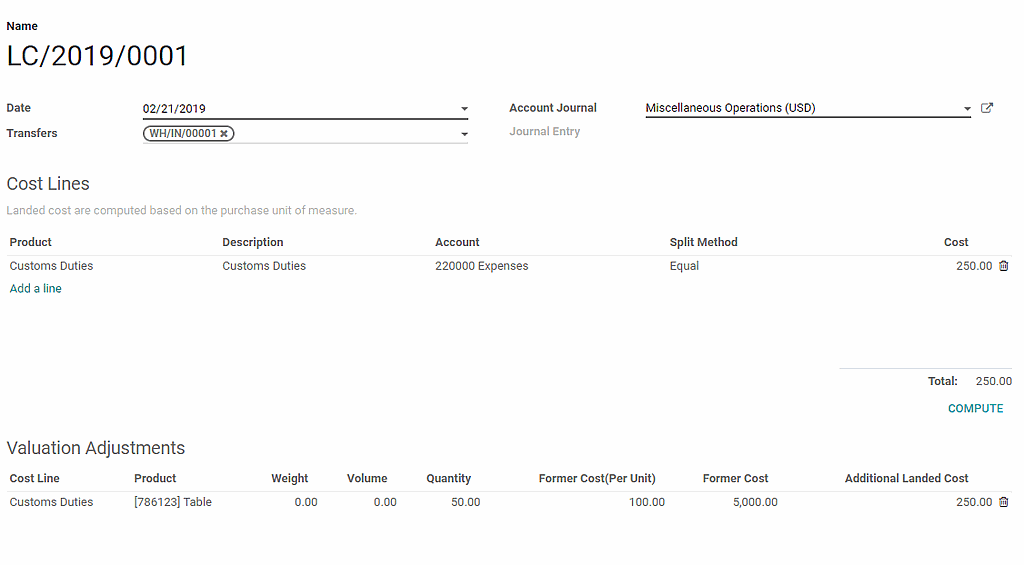Screen dimensions: 1024x565
Task: Click the 220000 Expenses account cell
Action: (x=482, y=266)
